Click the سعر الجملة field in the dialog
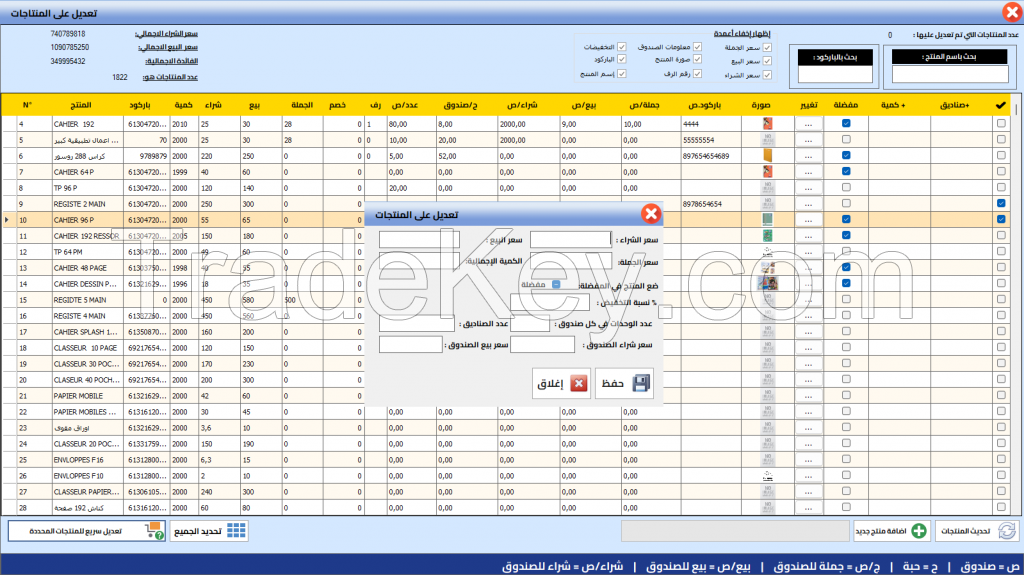This screenshot has width=1024, height=575. coord(570,261)
